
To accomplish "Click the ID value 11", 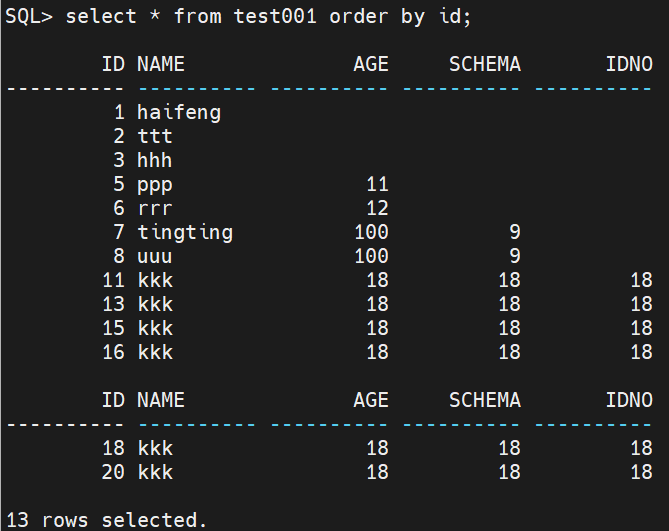I will click(x=112, y=280).
